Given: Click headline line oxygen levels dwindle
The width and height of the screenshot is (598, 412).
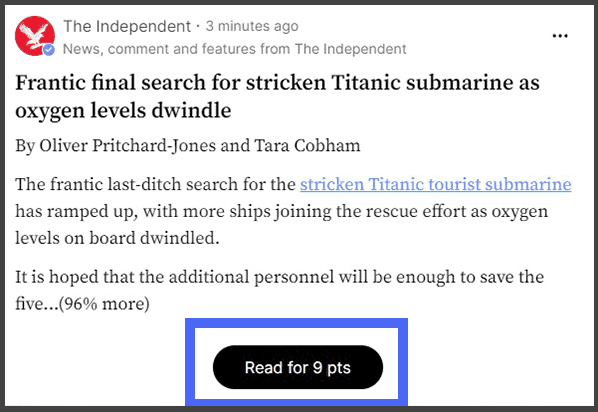Looking at the screenshot, I should (123, 111).
